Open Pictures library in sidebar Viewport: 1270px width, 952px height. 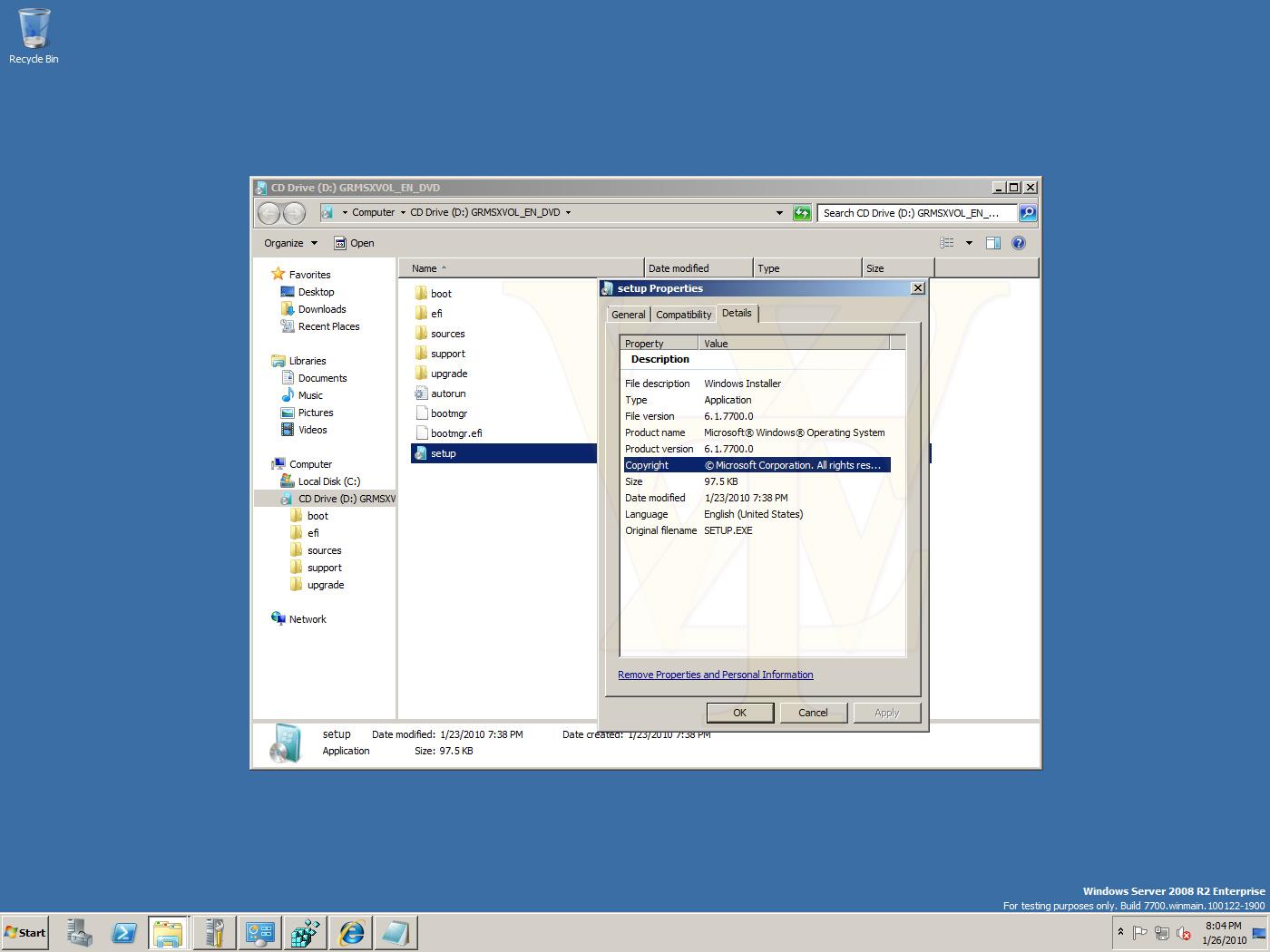click(307, 413)
